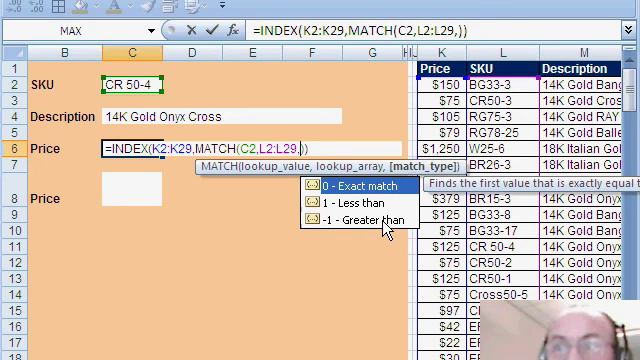Select empty Price cell in row 8
This screenshot has height=360, width=640.
(132, 189)
